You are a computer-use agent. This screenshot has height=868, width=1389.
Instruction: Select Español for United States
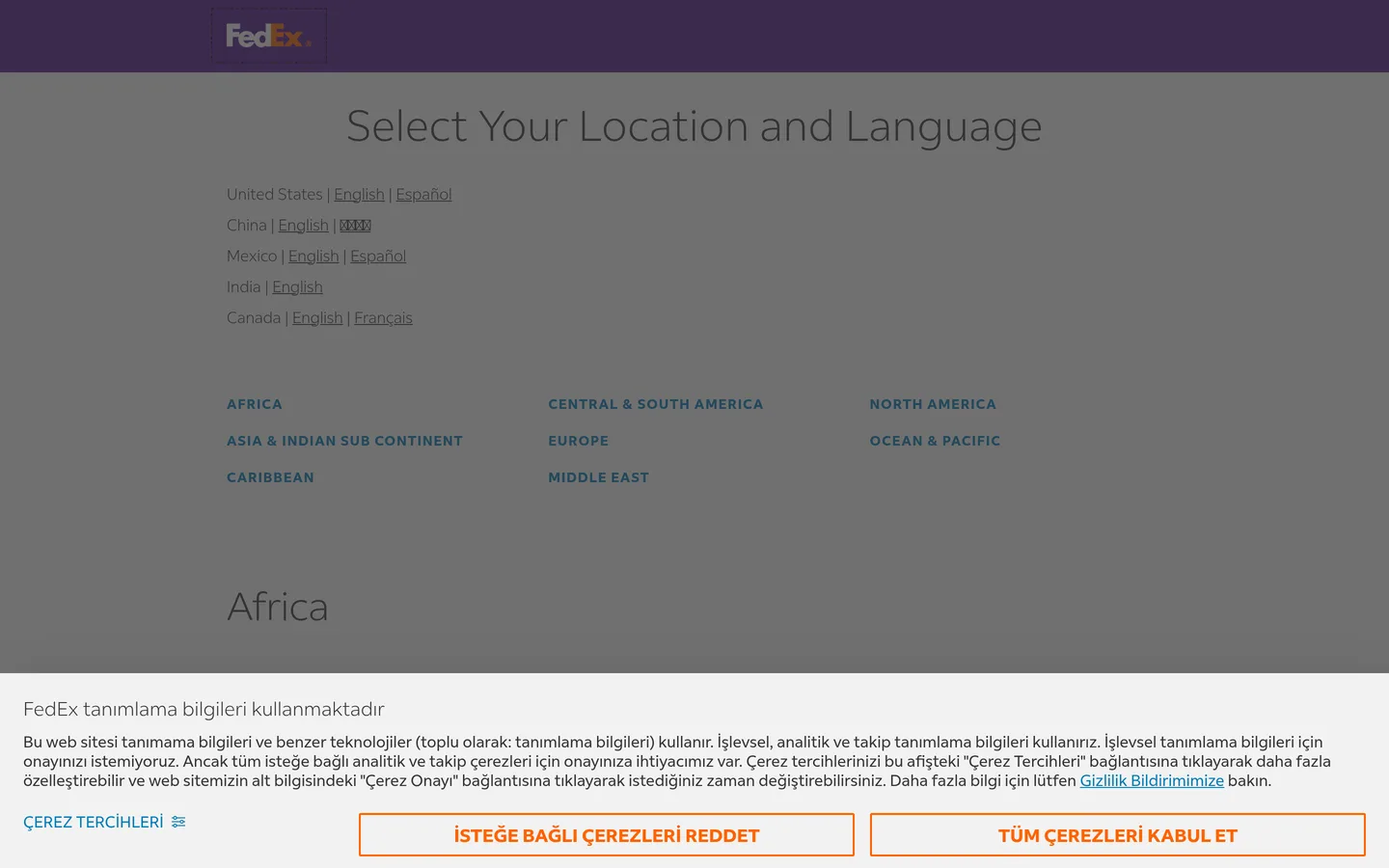pos(423,195)
